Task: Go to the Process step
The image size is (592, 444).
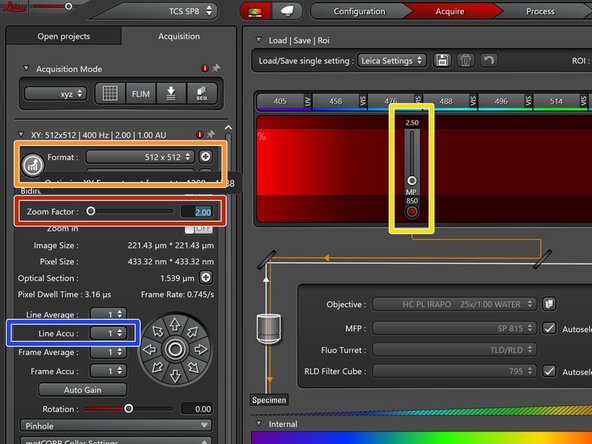Action: point(540,11)
